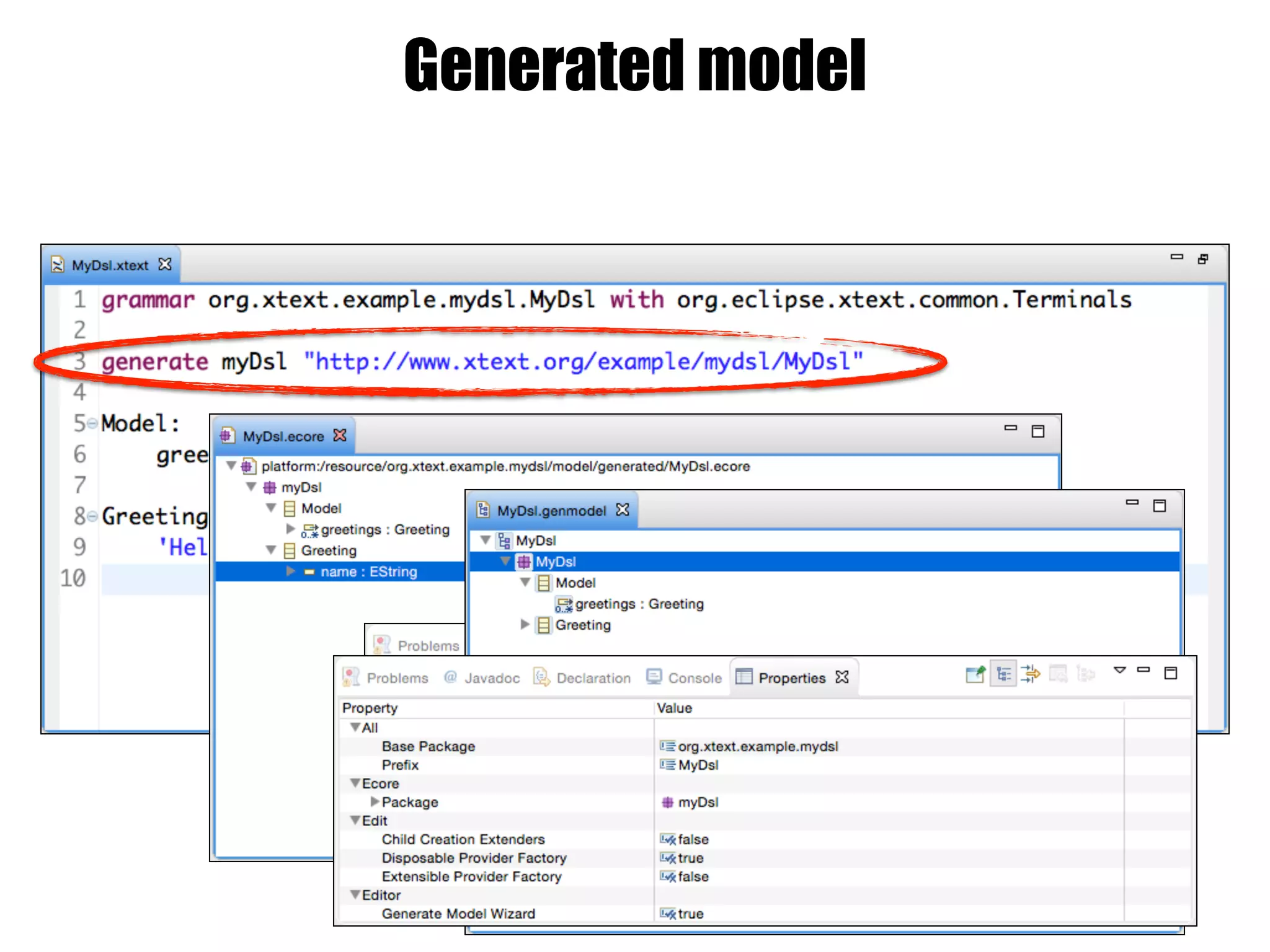
Task: Select name : EString attribute in ecore tree
Action: 368,571
